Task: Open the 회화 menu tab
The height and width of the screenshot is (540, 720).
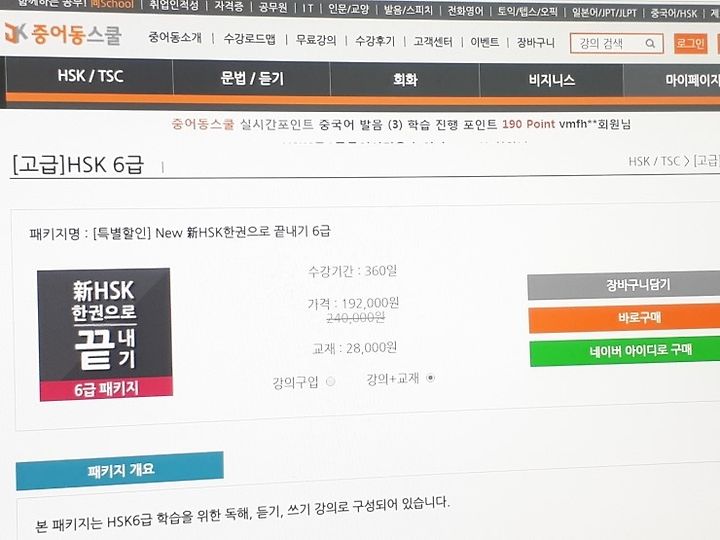Action: 405,80
